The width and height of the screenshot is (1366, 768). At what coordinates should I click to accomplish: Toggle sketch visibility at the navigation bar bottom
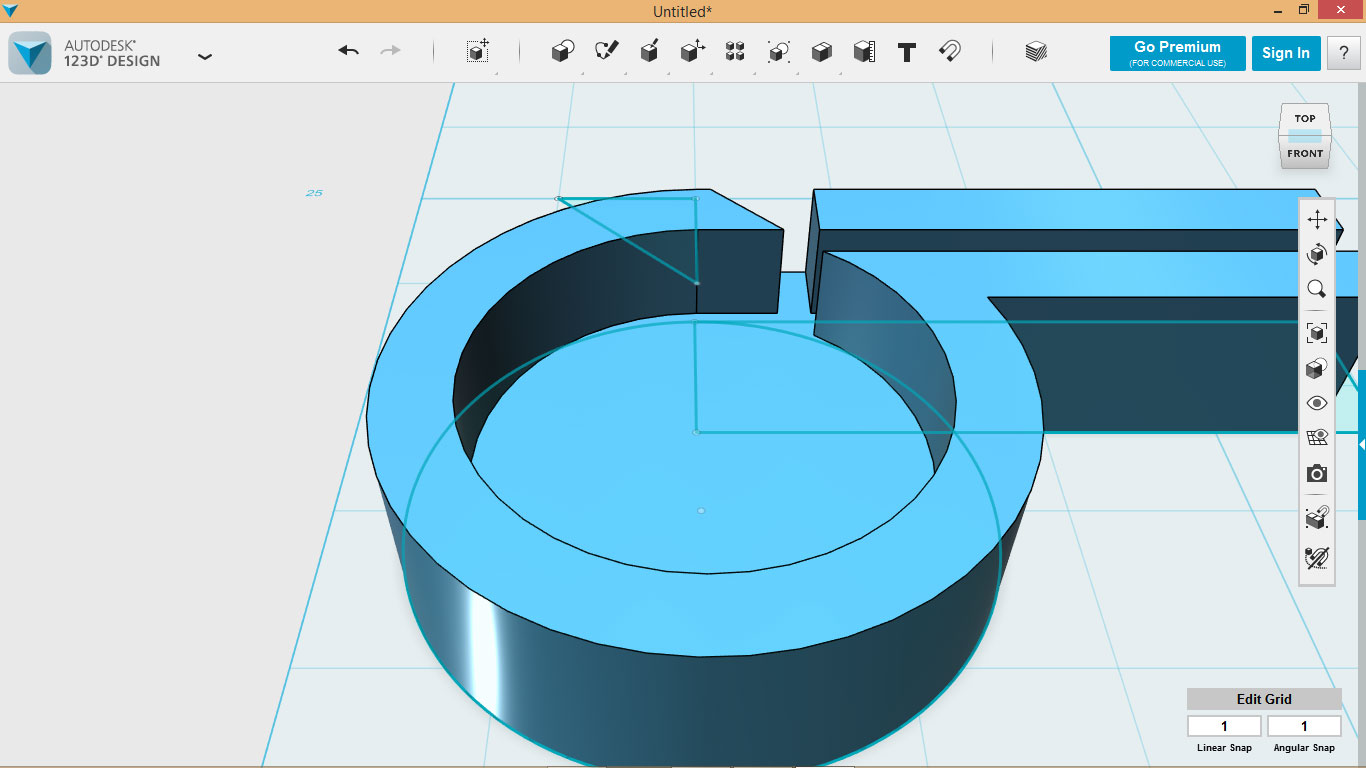[1317, 557]
